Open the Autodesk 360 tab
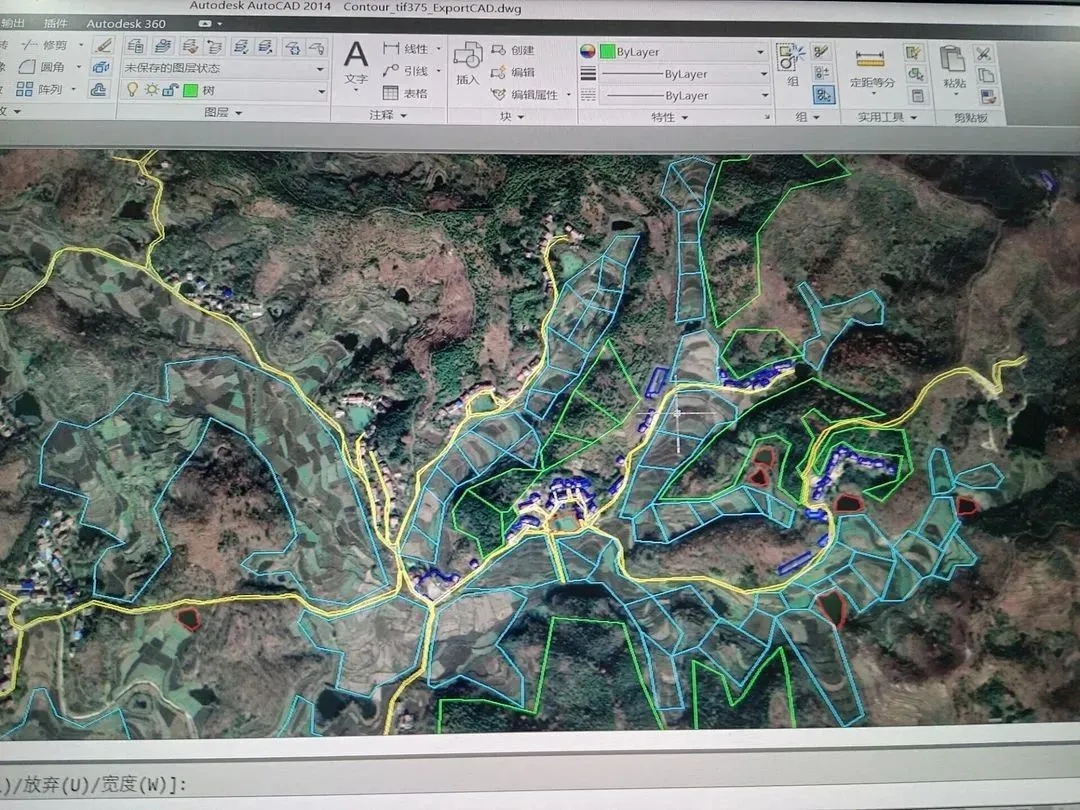The image size is (1080, 810). pyautogui.click(x=127, y=22)
